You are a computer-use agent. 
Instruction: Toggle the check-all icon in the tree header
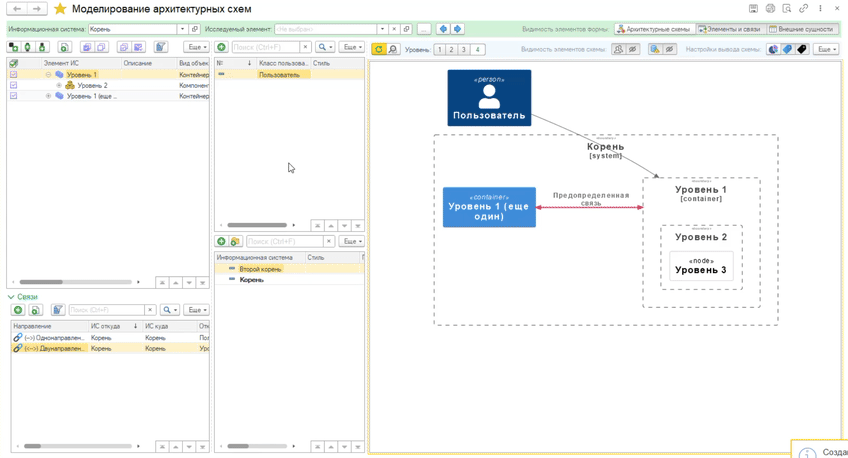[14, 63]
